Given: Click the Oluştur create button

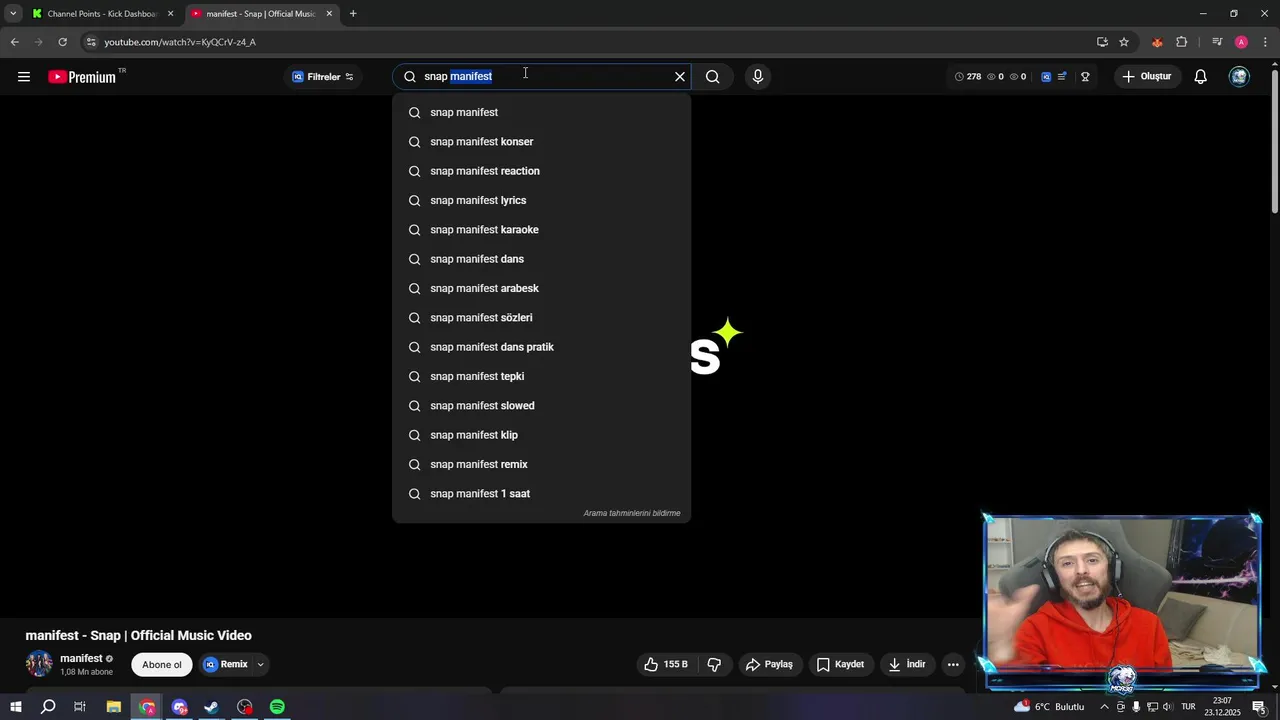Looking at the screenshot, I should (1147, 77).
